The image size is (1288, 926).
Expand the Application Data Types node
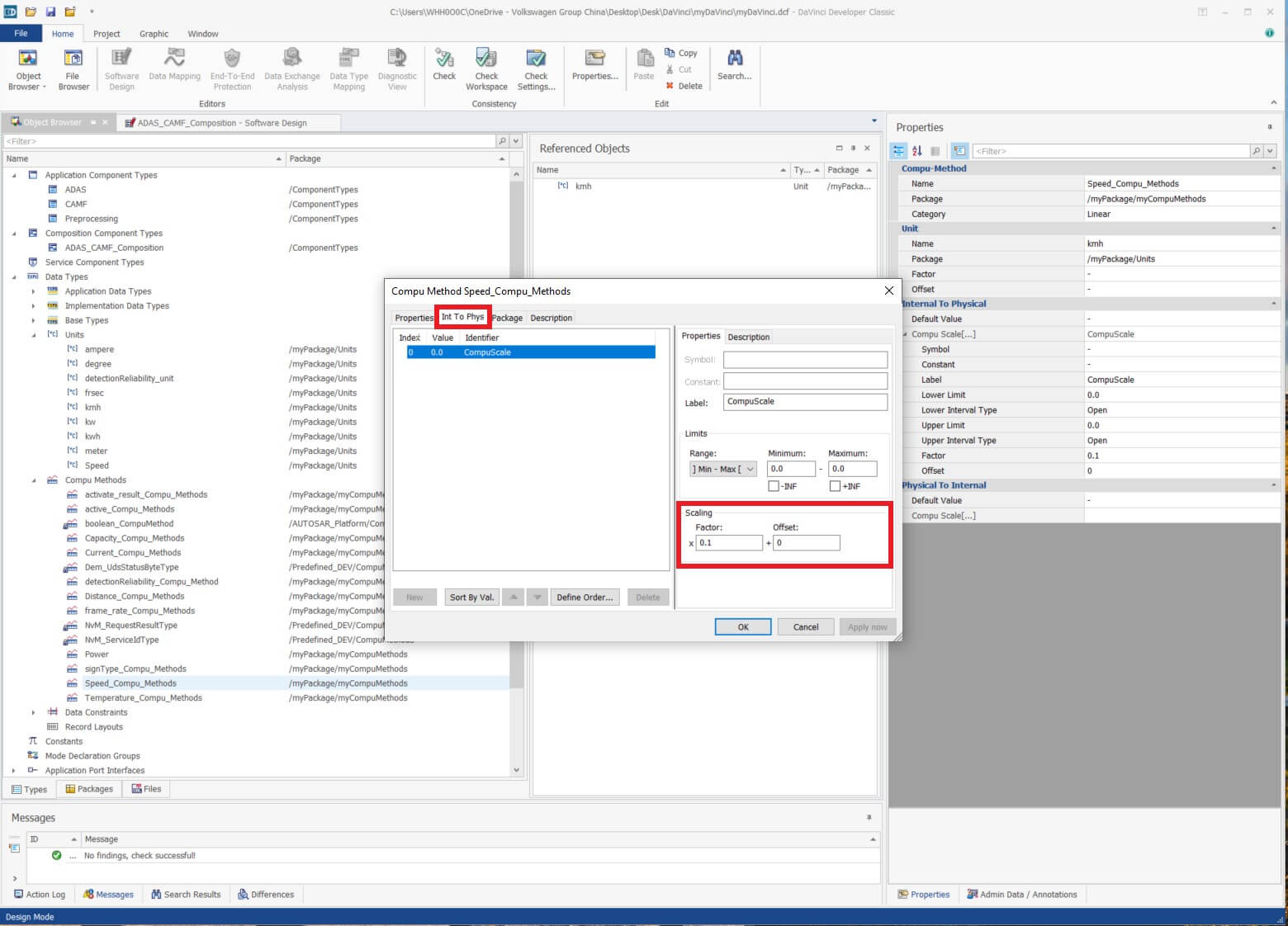click(34, 291)
